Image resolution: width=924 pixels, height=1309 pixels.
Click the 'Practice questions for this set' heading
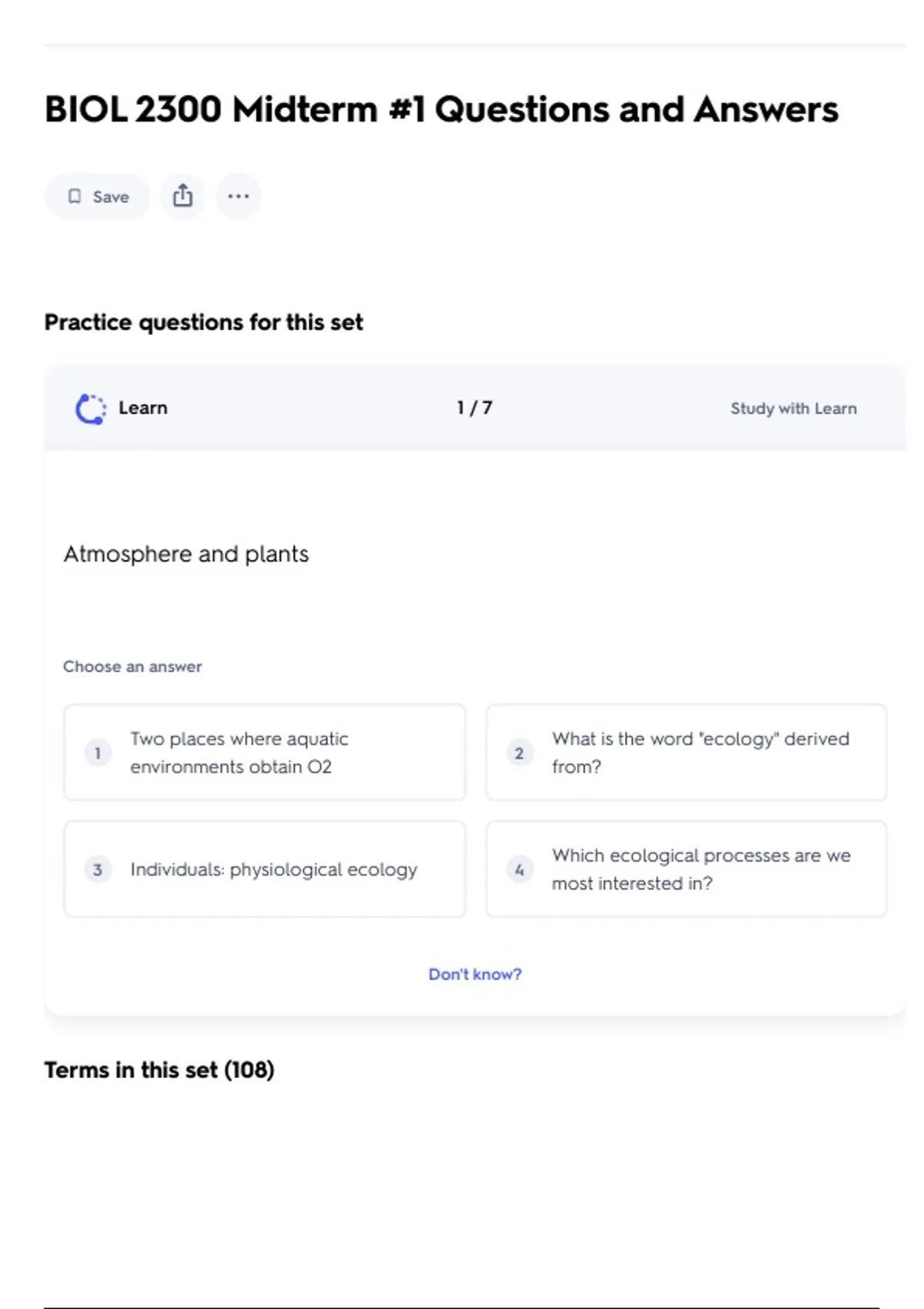tap(203, 322)
